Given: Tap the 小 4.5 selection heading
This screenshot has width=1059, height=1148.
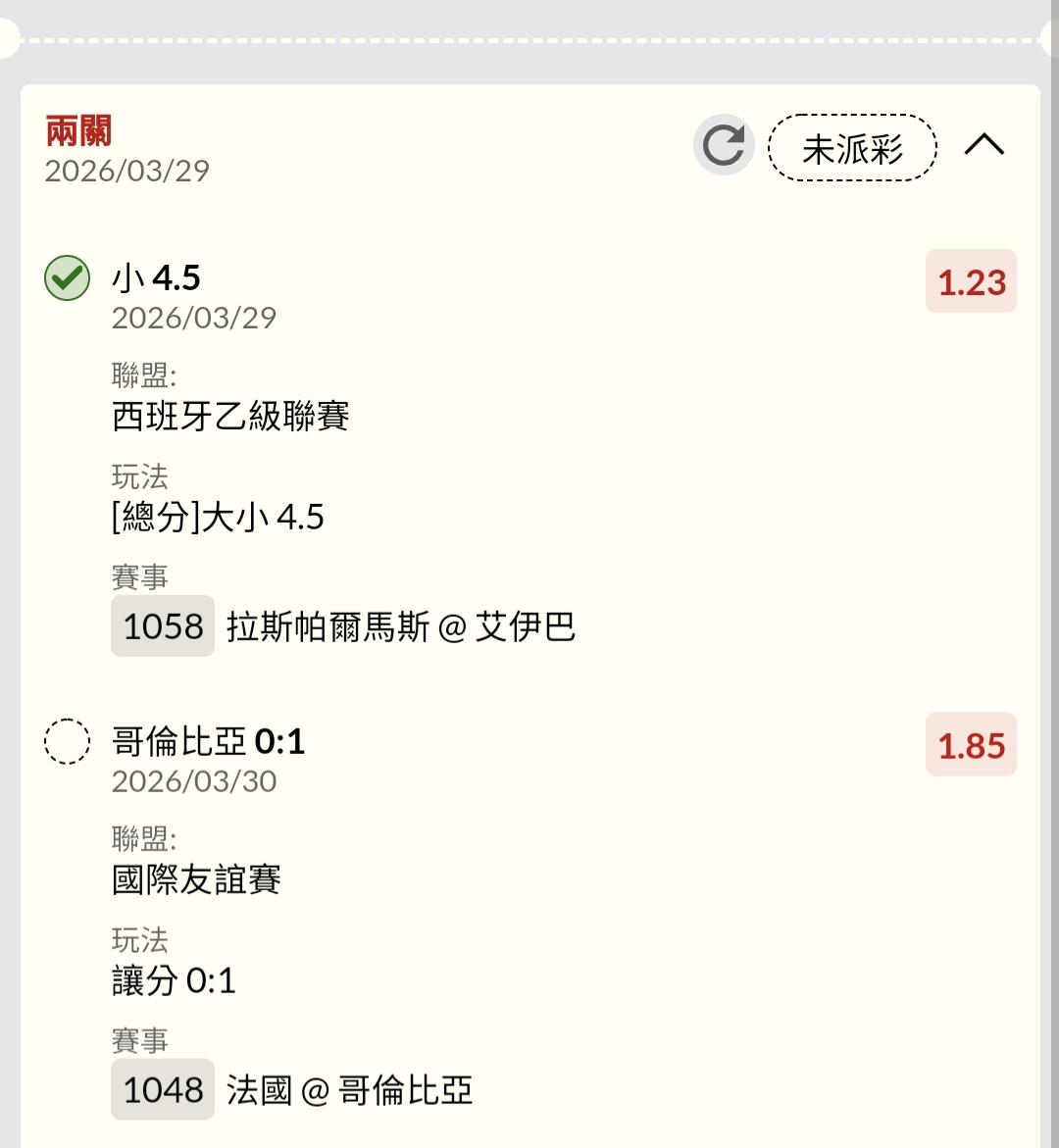Looking at the screenshot, I should [157, 278].
